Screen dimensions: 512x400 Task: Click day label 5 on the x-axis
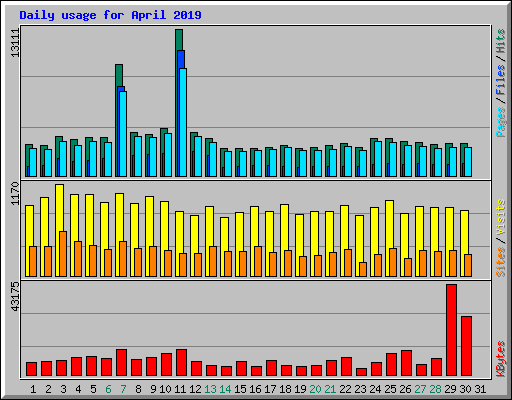[93, 389]
